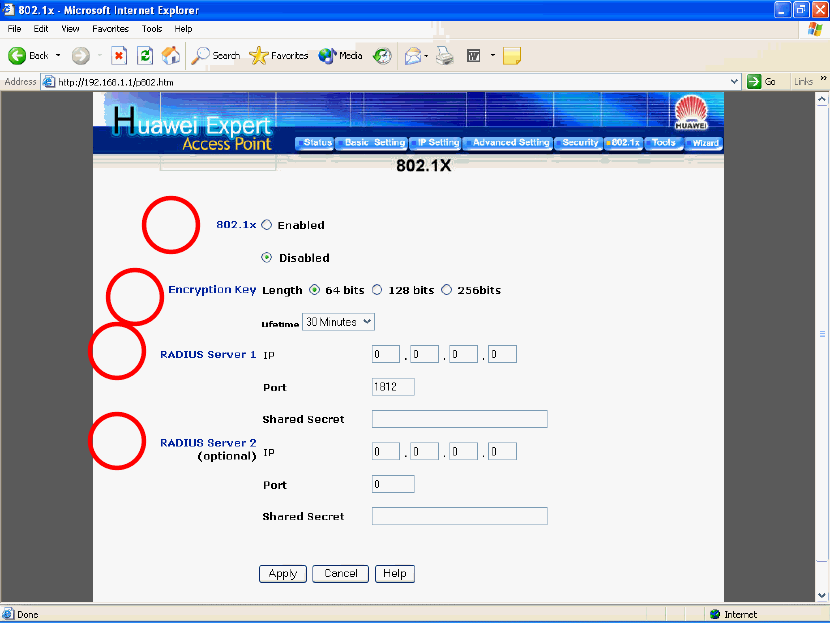
Task: Click RADIUS Server 1 third IP octet field
Action: click(464, 354)
